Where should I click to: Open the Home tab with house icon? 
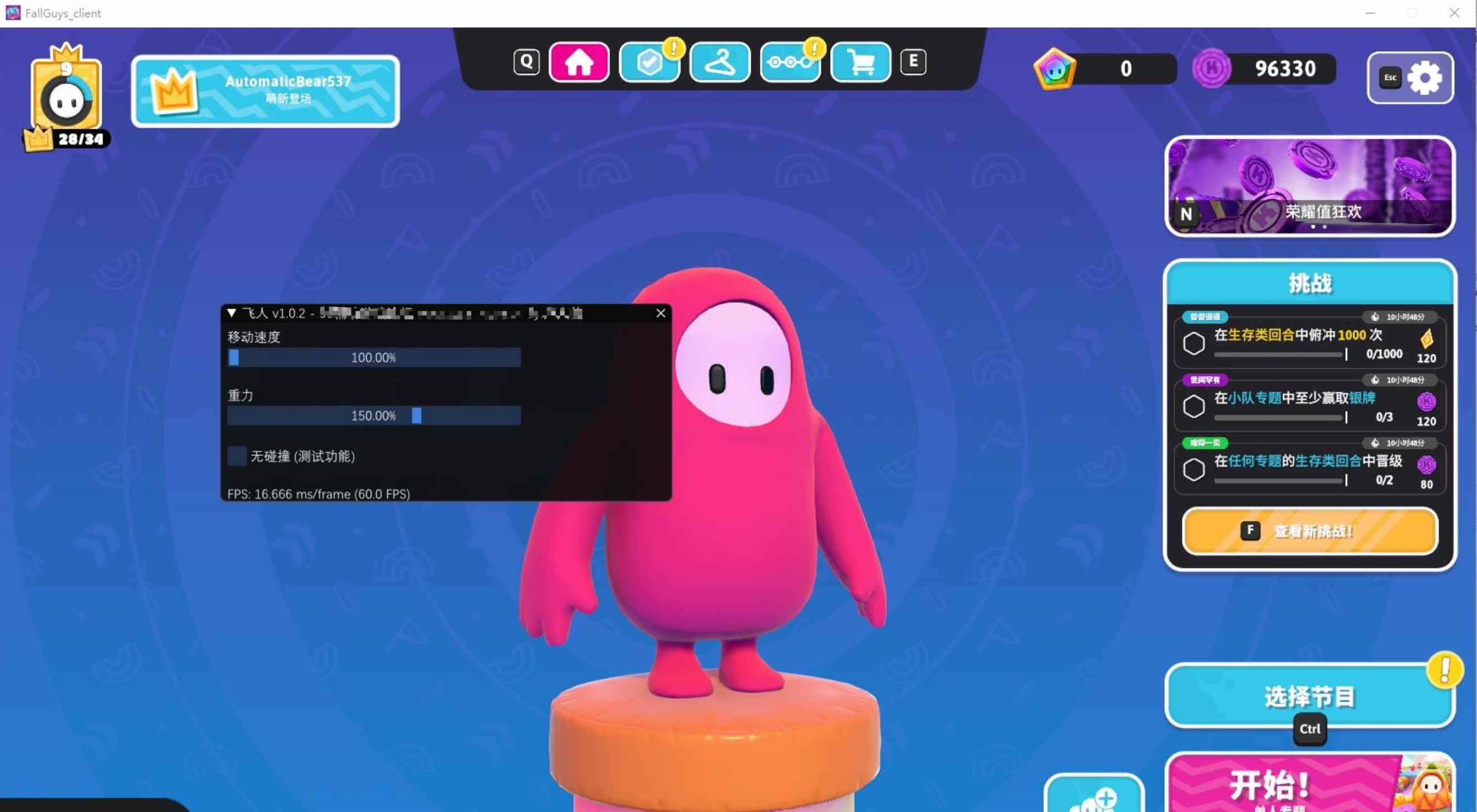click(579, 62)
